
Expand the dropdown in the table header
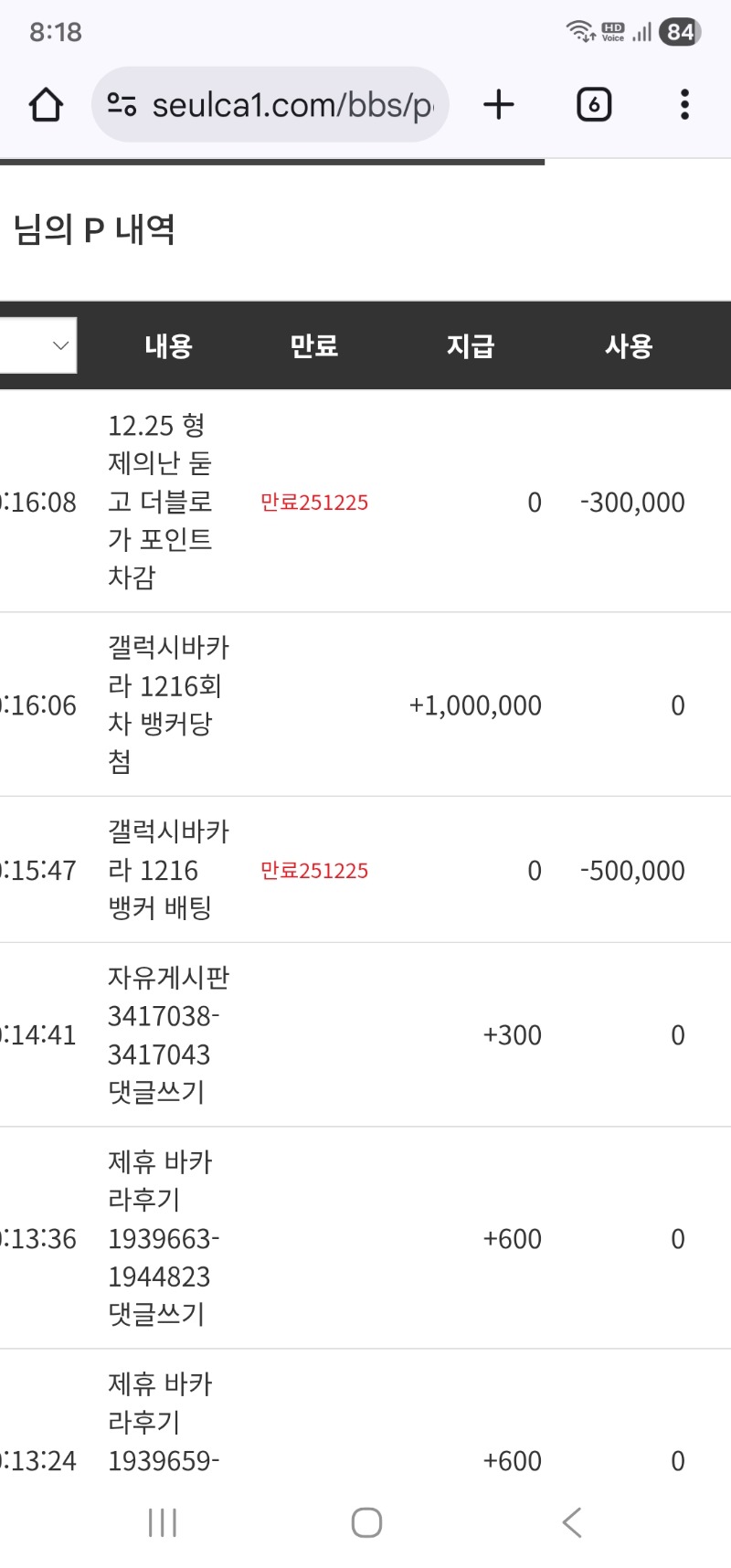point(38,345)
